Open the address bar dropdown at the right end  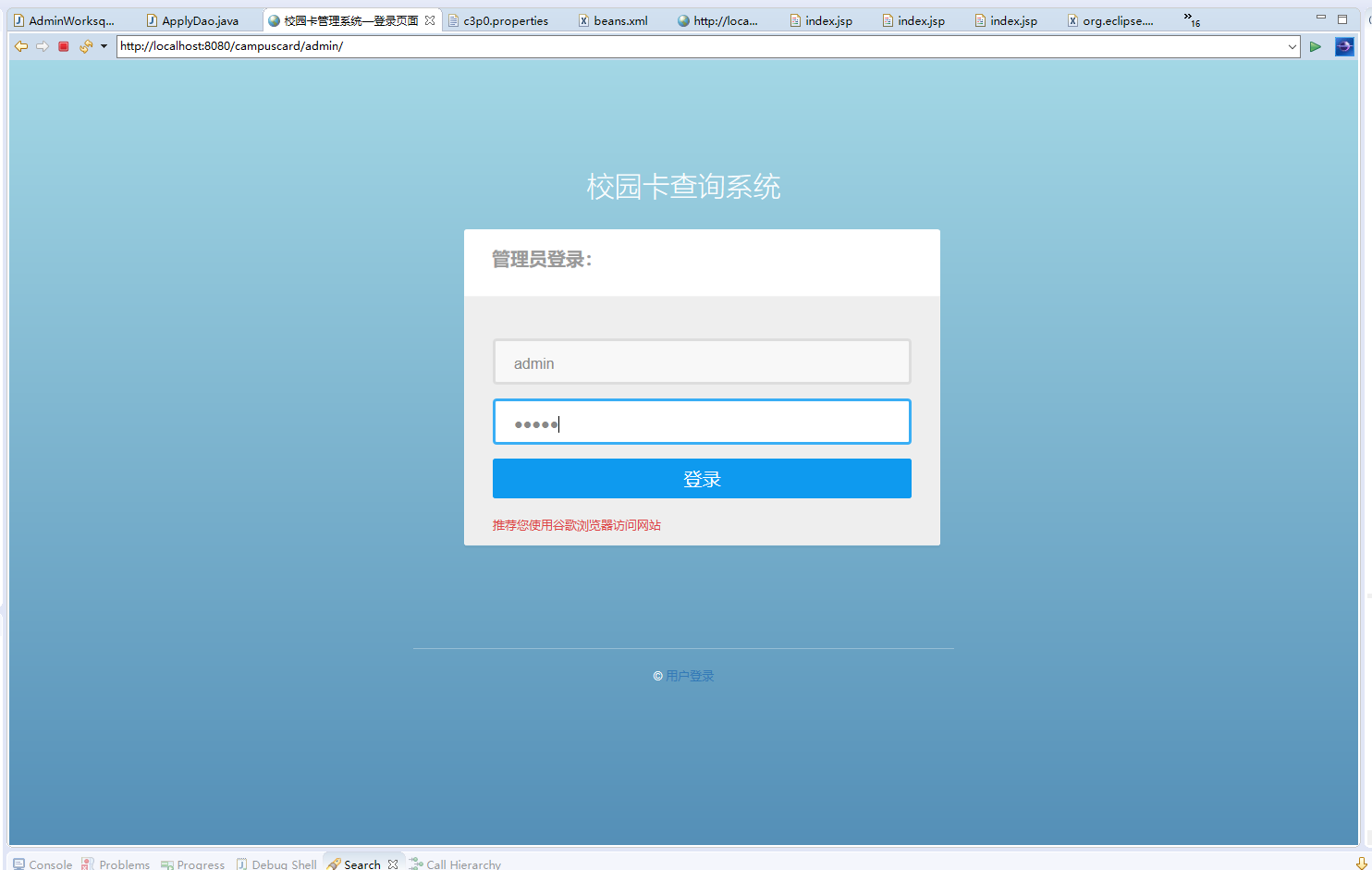point(1292,46)
